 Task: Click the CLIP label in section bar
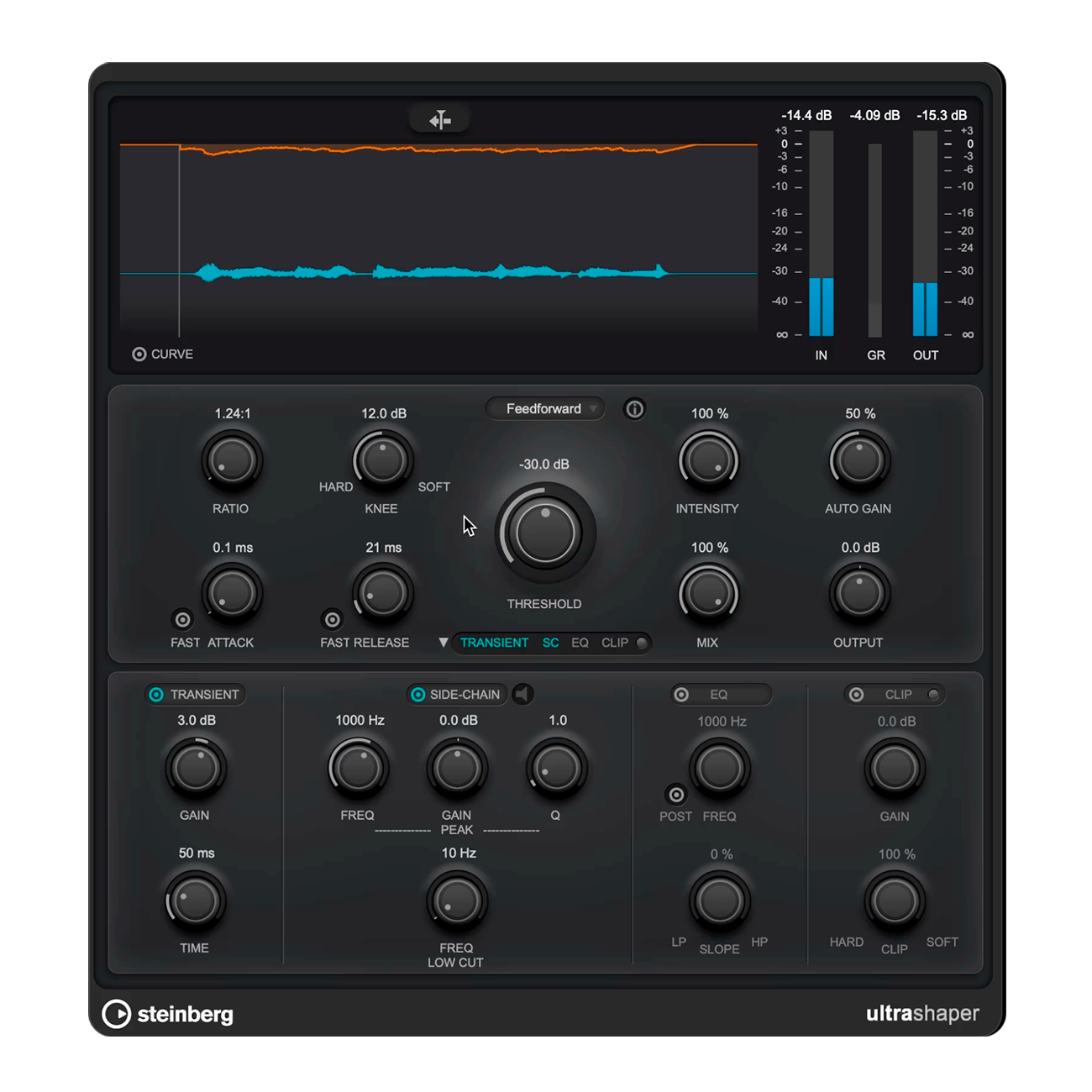(x=614, y=643)
